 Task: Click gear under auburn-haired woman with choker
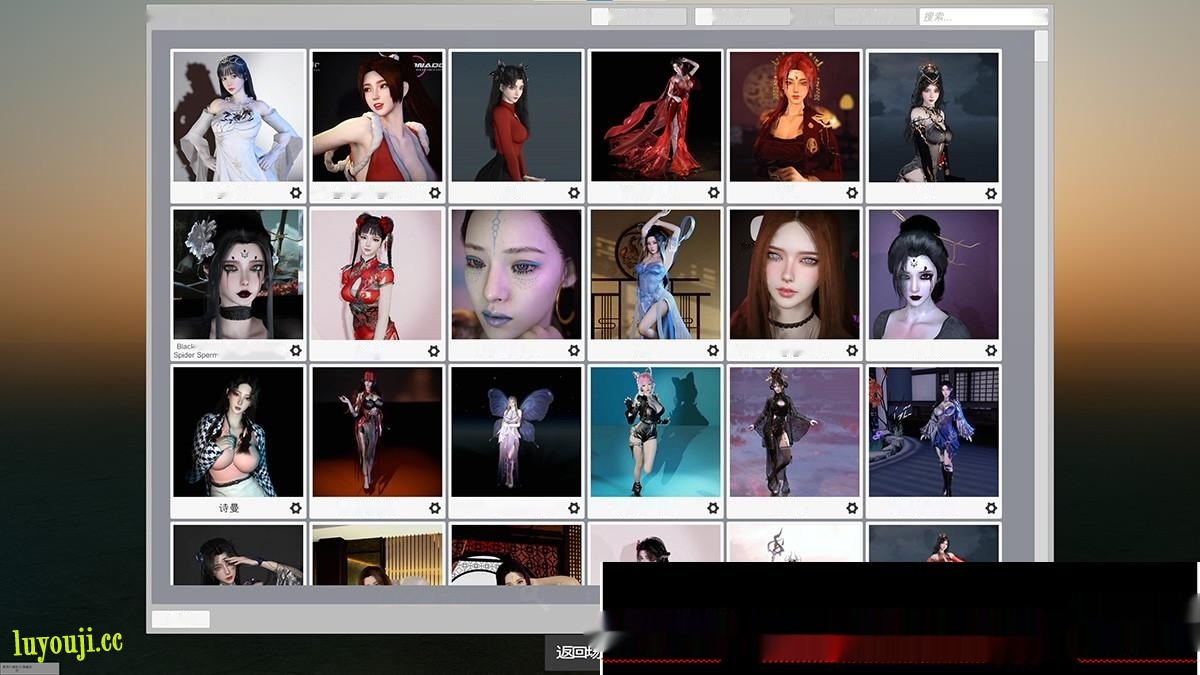[852, 350]
